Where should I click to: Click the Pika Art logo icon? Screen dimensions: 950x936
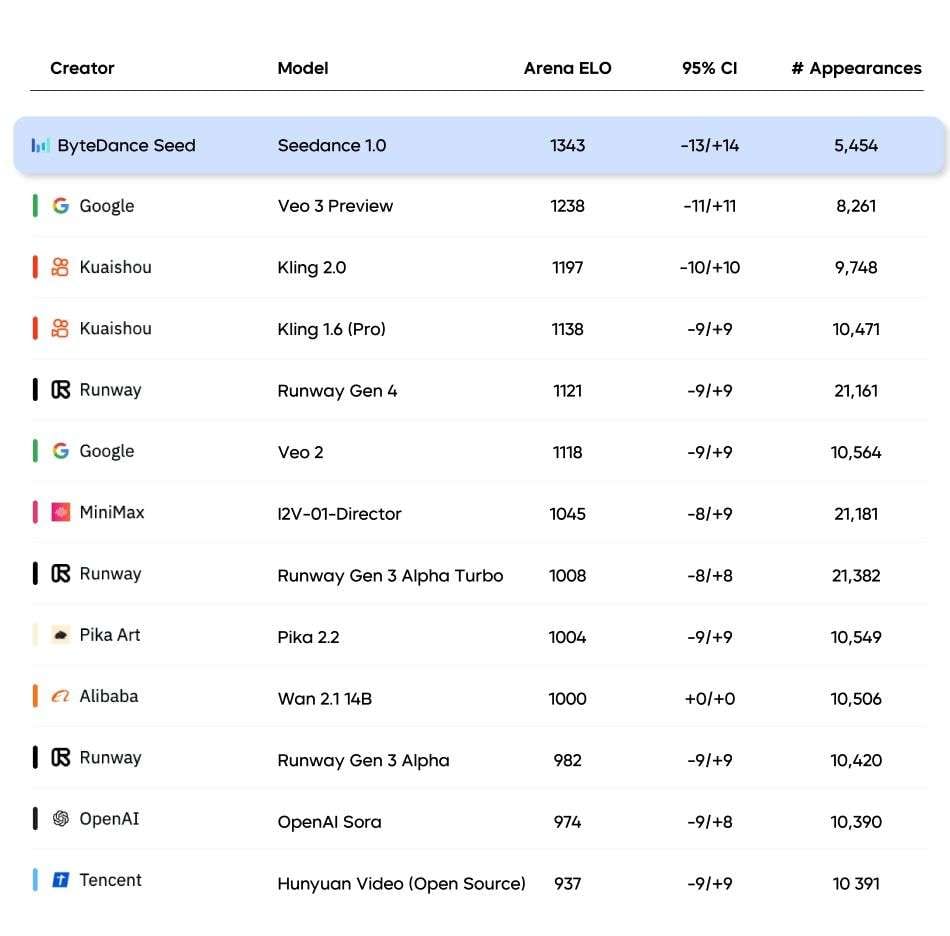[x=61, y=635]
